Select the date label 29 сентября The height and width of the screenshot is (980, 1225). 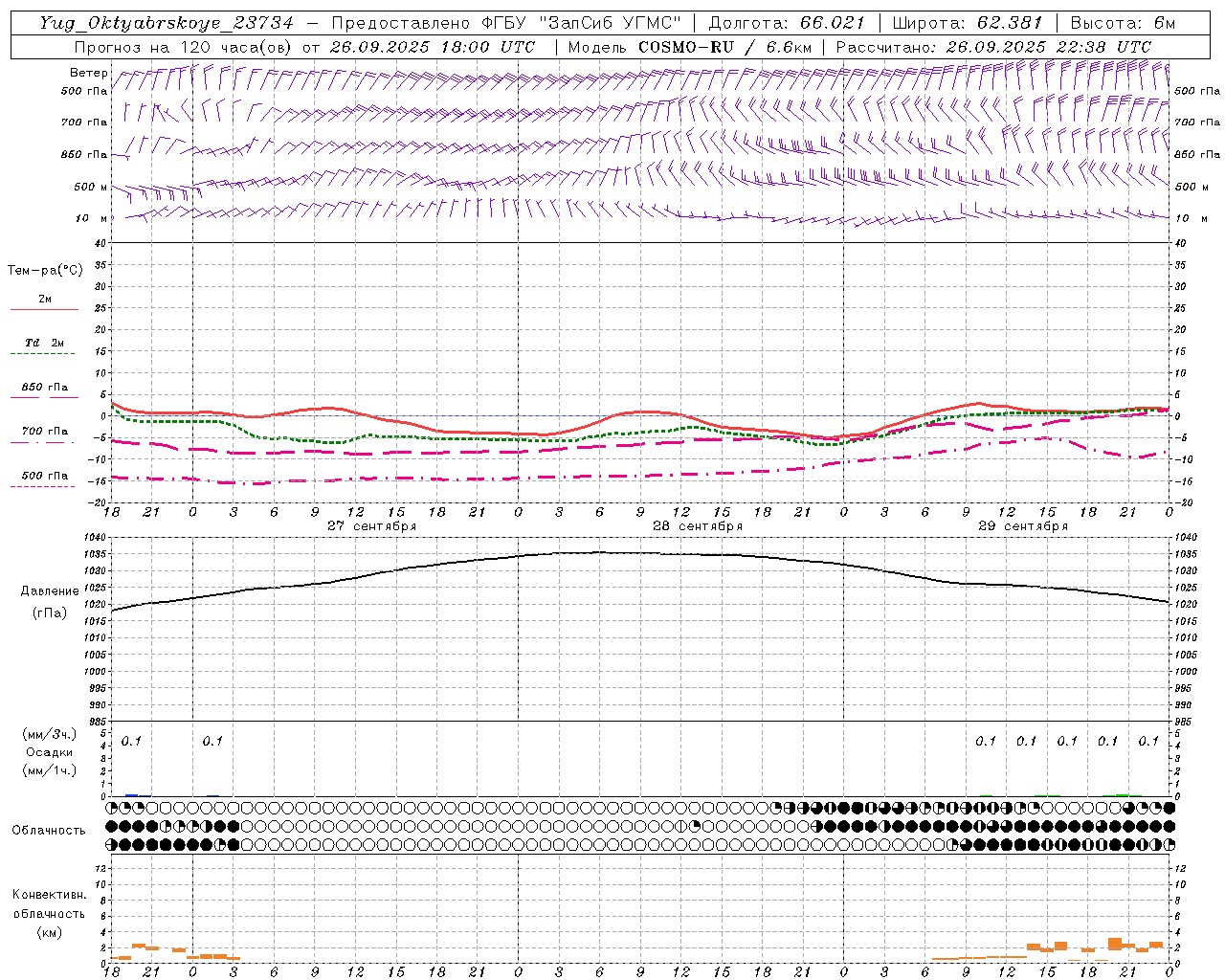pyautogui.click(x=1023, y=525)
